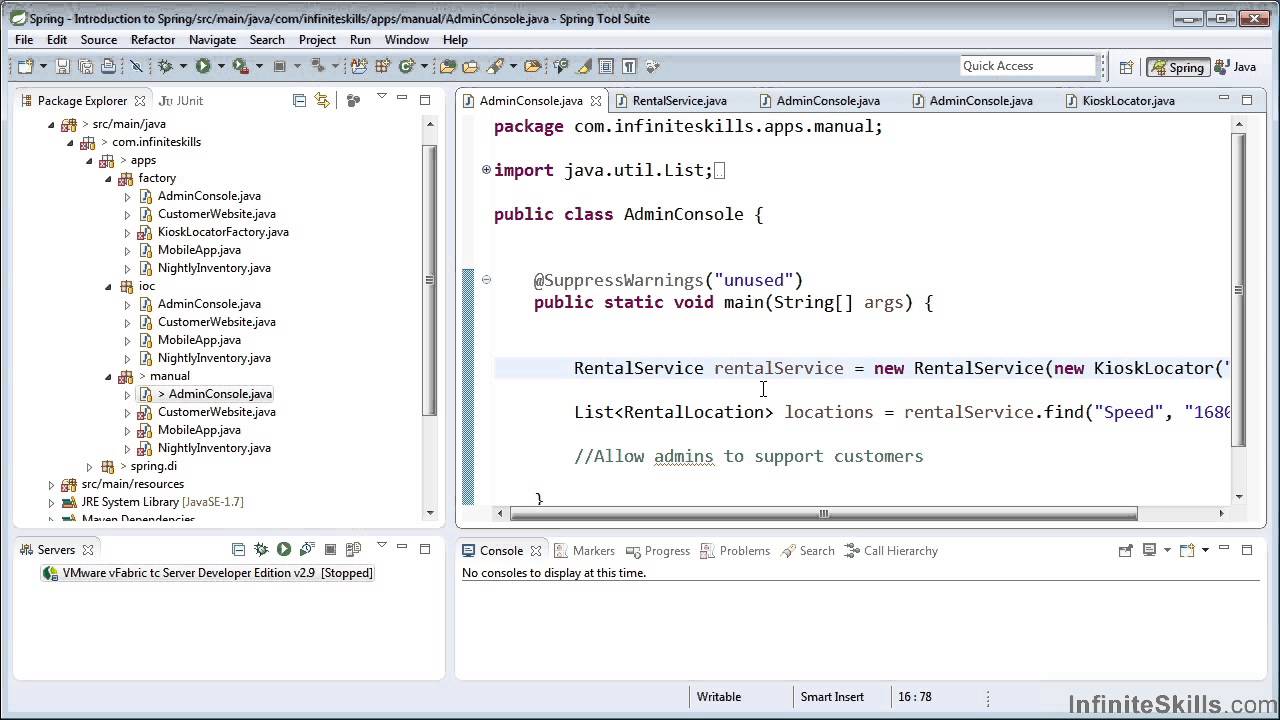Open the Run configurations dropdown arrow

click(x=221, y=66)
